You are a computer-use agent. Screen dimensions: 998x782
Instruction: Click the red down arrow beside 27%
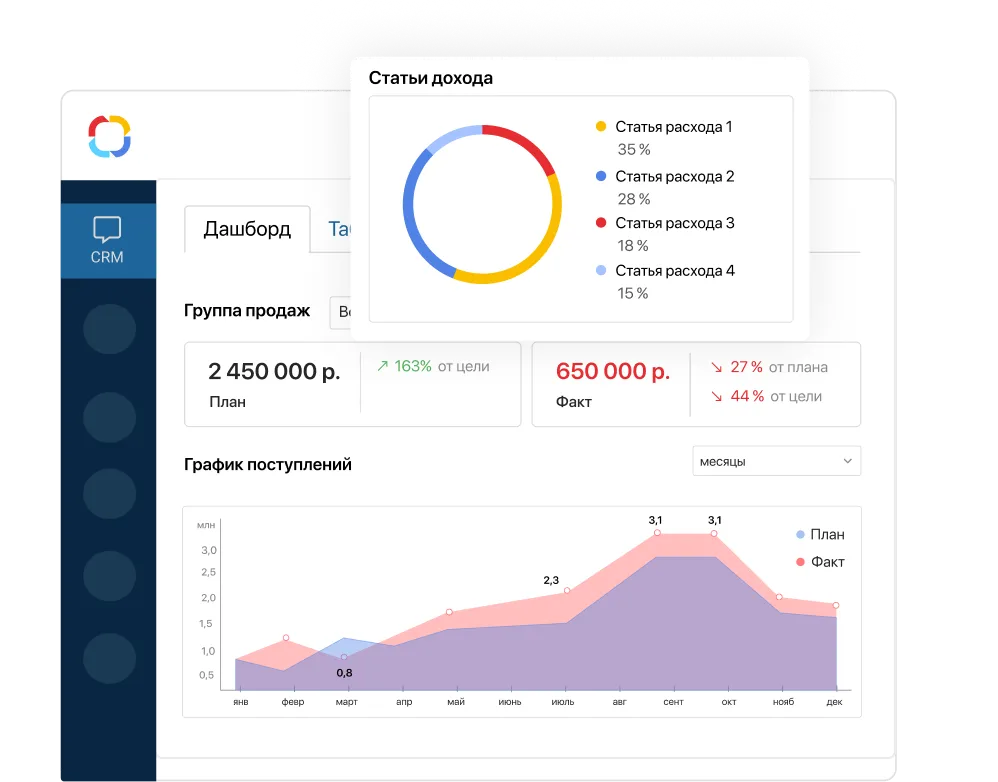pos(716,367)
